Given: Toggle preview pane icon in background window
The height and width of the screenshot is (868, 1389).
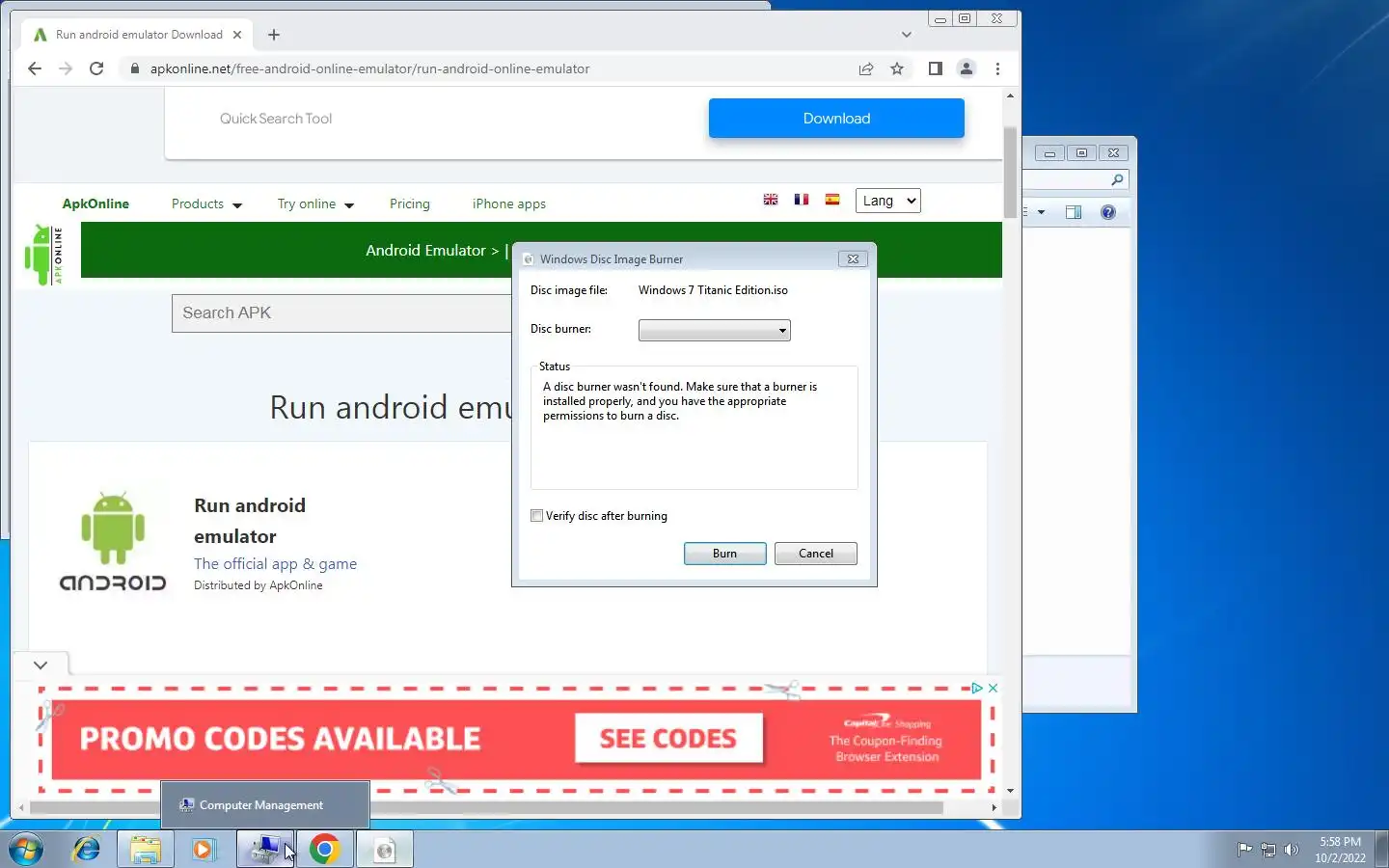Looking at the screenshot, I should pos(1074,212).
